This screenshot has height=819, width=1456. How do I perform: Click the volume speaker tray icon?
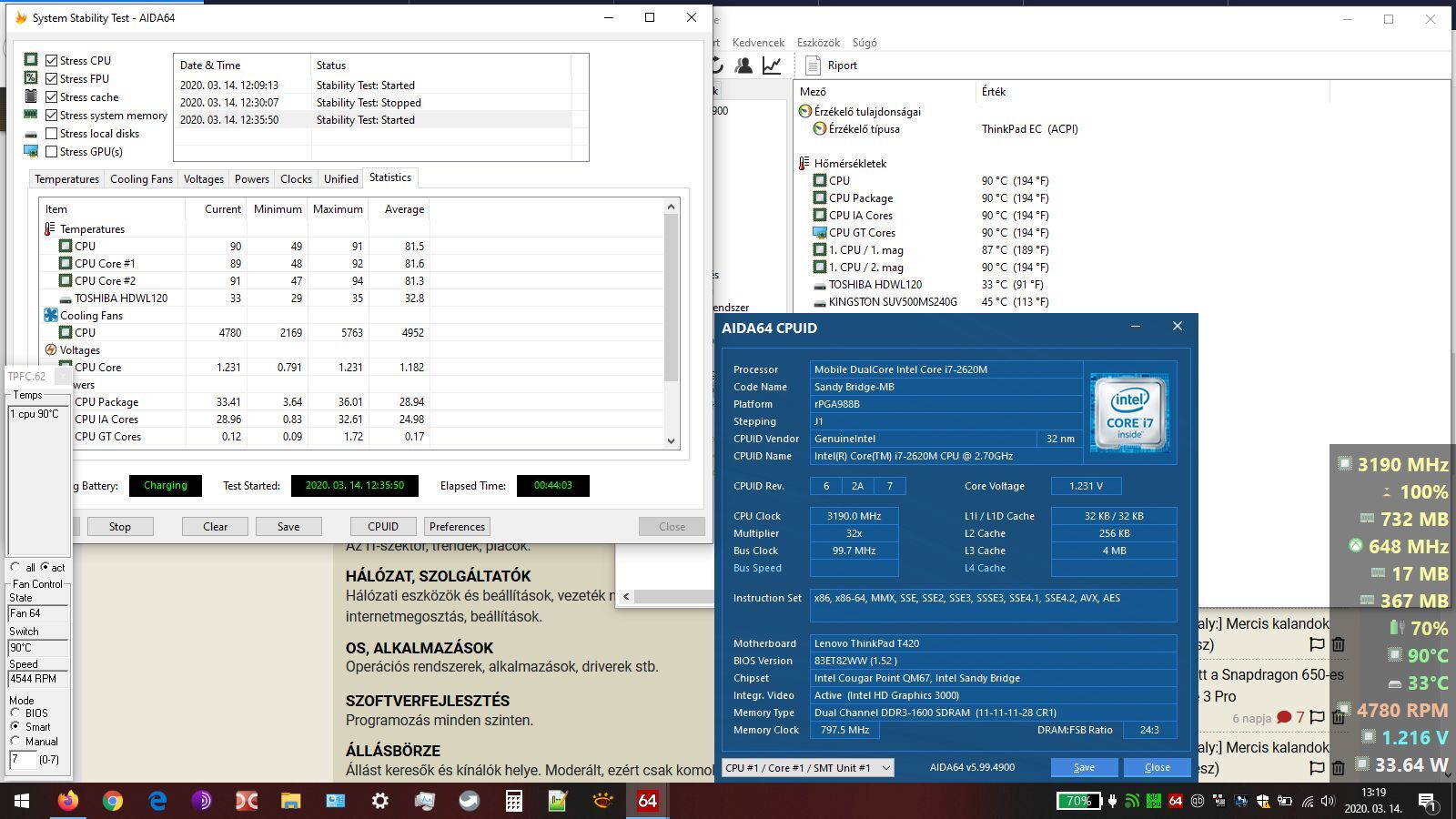(1329, 802)
